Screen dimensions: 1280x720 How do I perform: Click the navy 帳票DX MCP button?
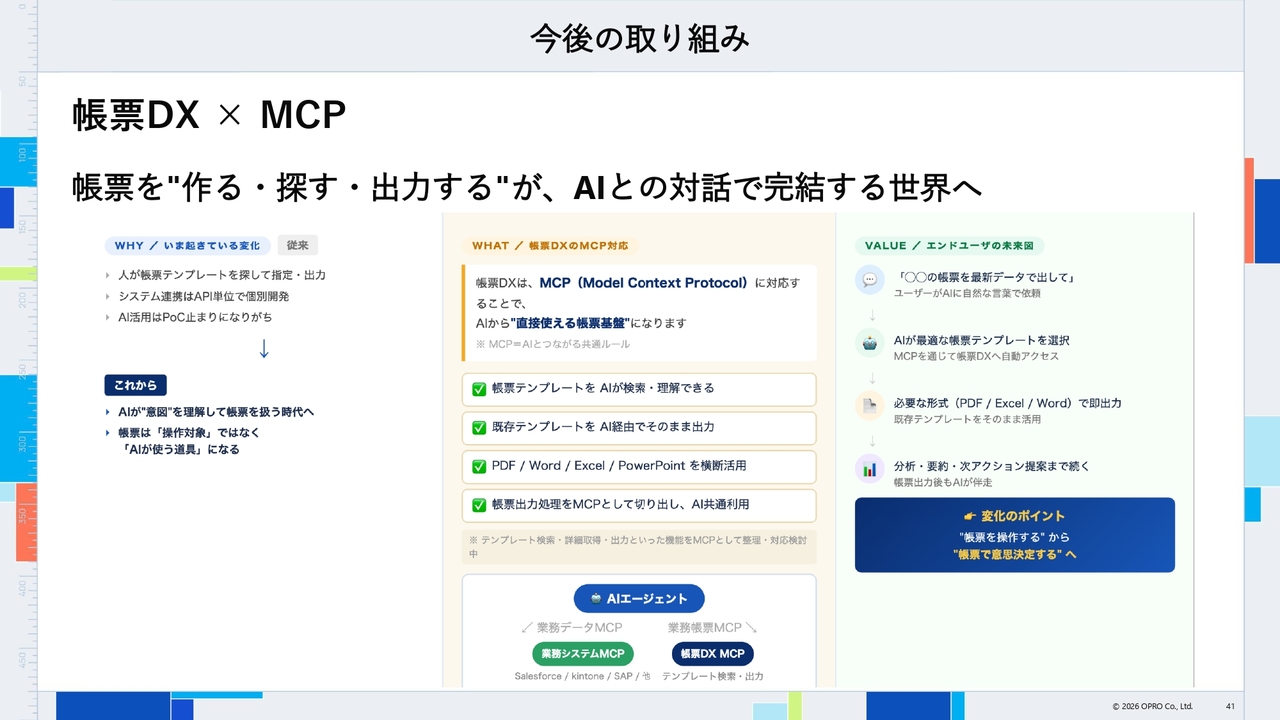click(712, 654)
